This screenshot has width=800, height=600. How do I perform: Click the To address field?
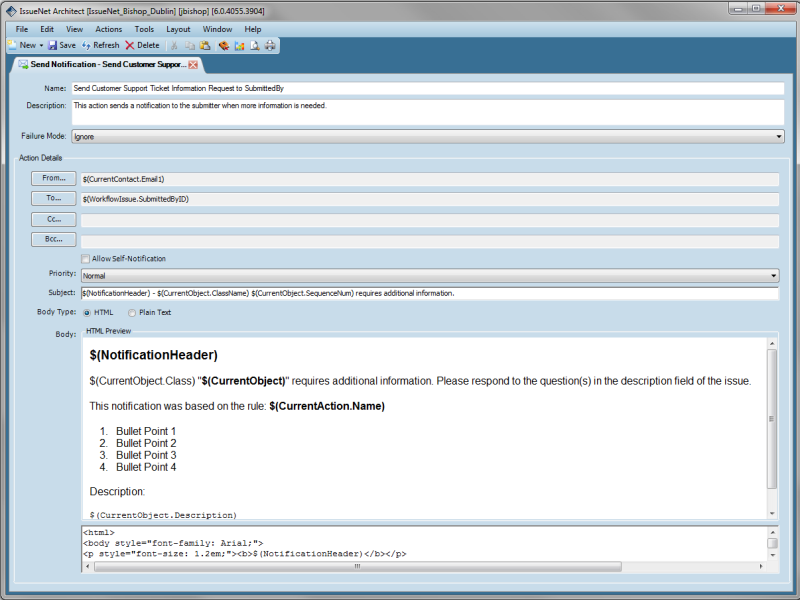(x=430, y=199)
